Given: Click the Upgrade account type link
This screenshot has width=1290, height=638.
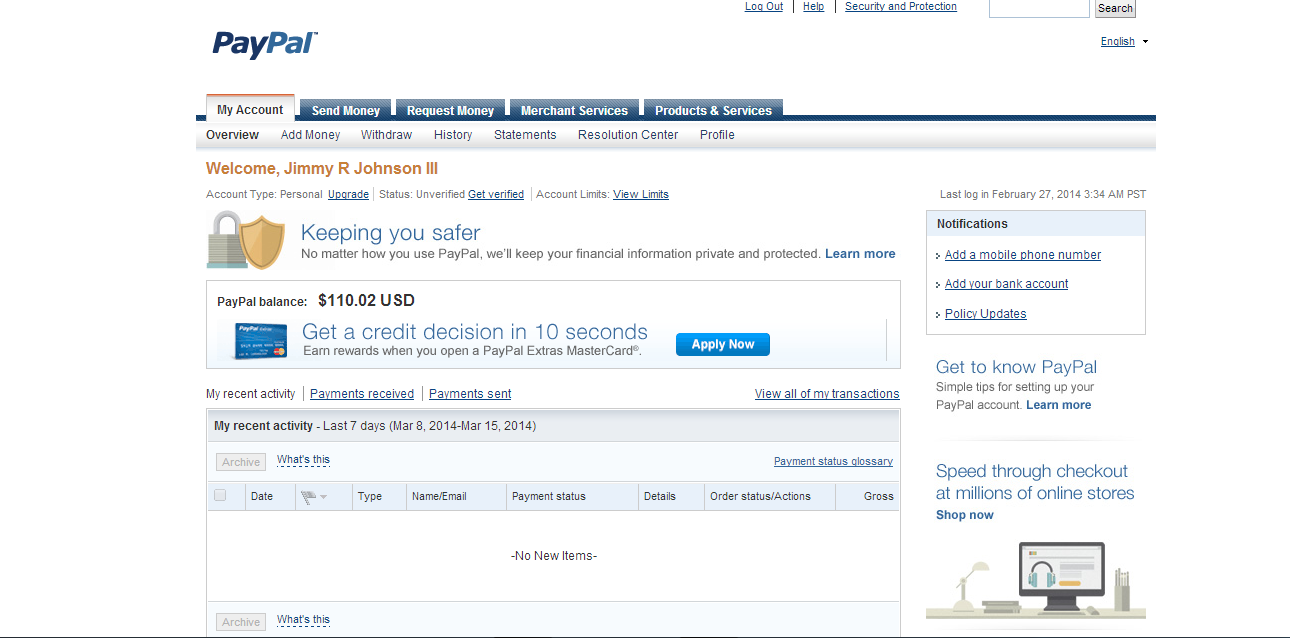Looking at the screenshot, I should [x=348, y=195].
